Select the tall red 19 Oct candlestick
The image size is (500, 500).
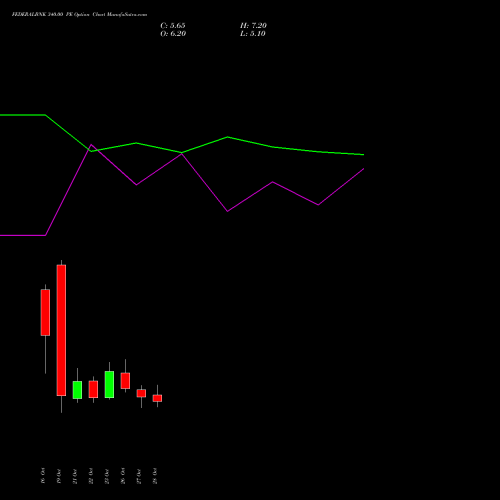click(x=61, y=330)
